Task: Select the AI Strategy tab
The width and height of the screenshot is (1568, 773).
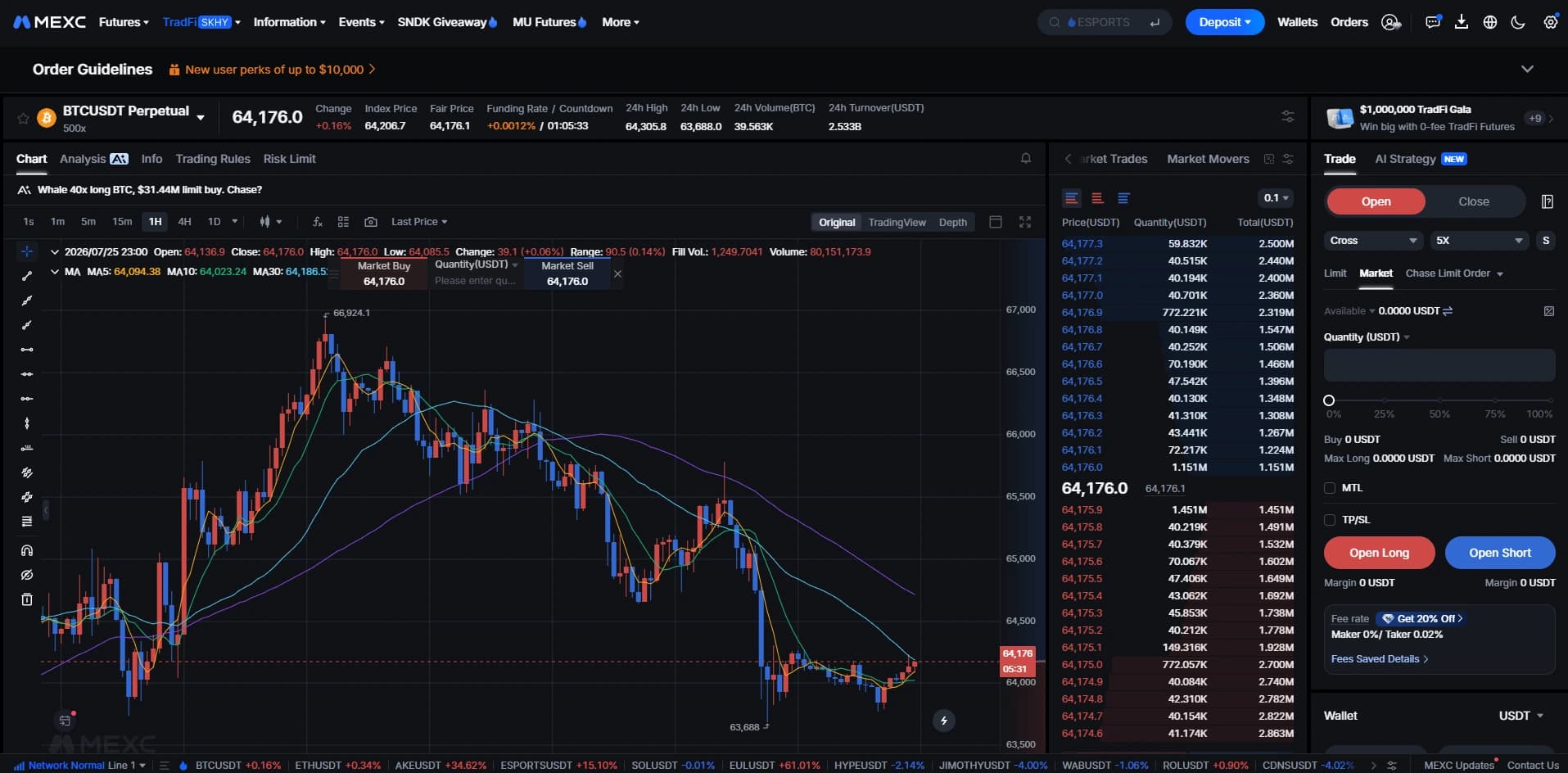Action: click(x=1421, y=159)
